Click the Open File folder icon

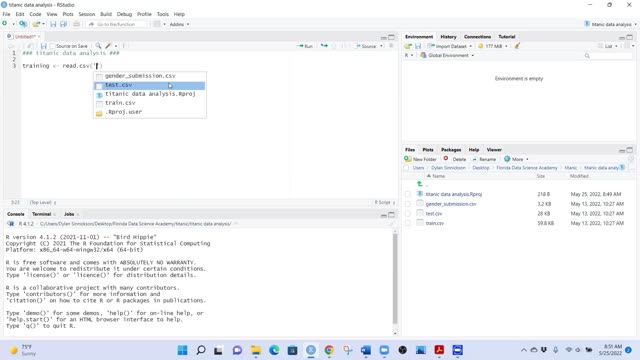pyautogui.click(x=36, y=24)
